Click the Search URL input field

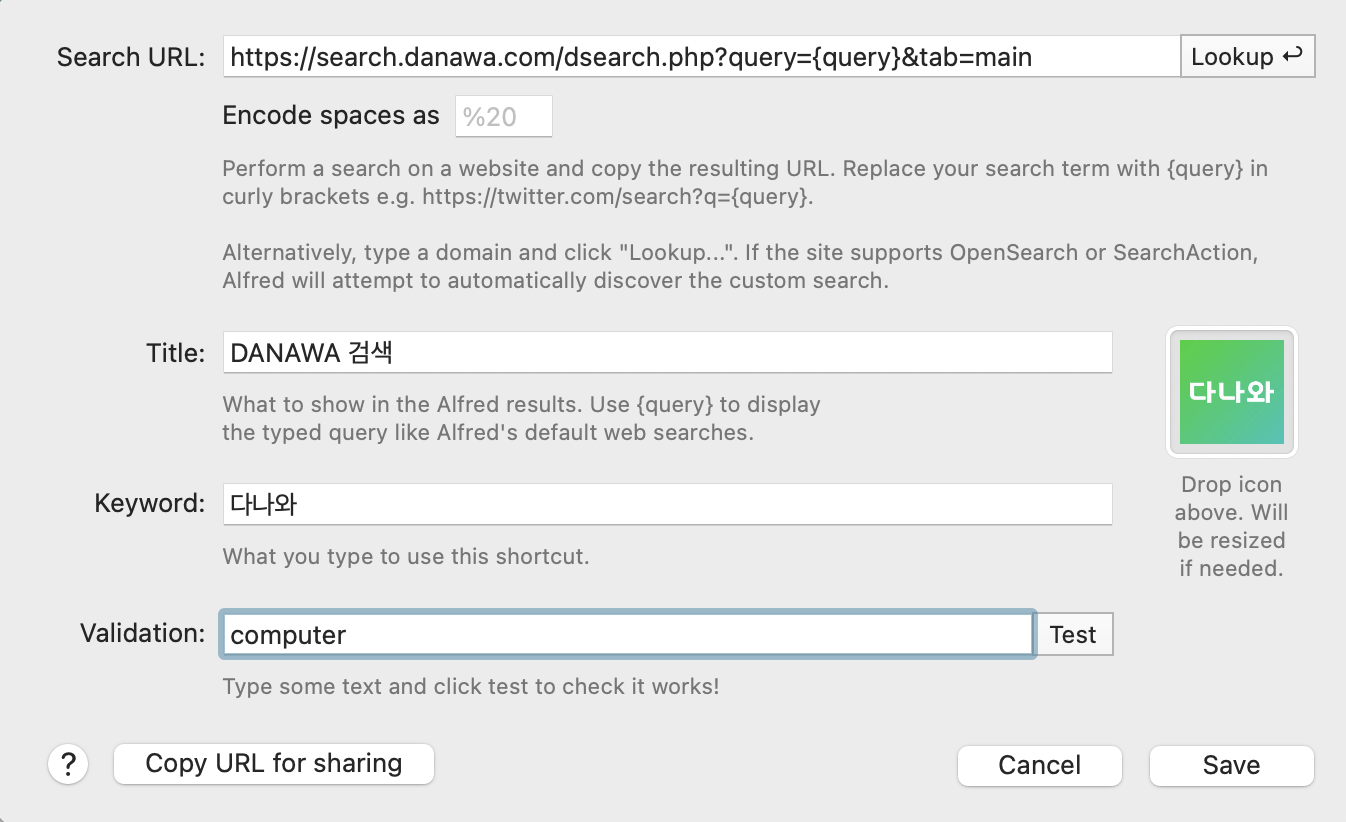click(x=701, y=57)
